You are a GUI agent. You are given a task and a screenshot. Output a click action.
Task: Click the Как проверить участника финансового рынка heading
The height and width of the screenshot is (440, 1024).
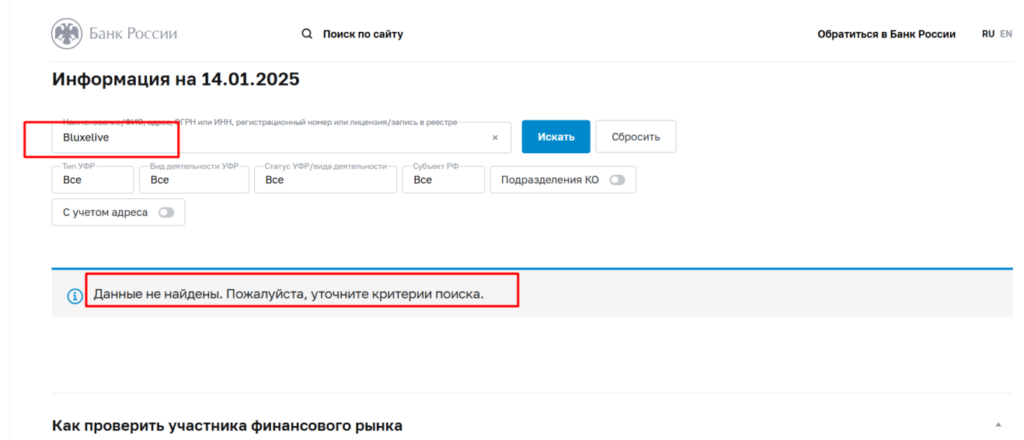click(227, 426)
